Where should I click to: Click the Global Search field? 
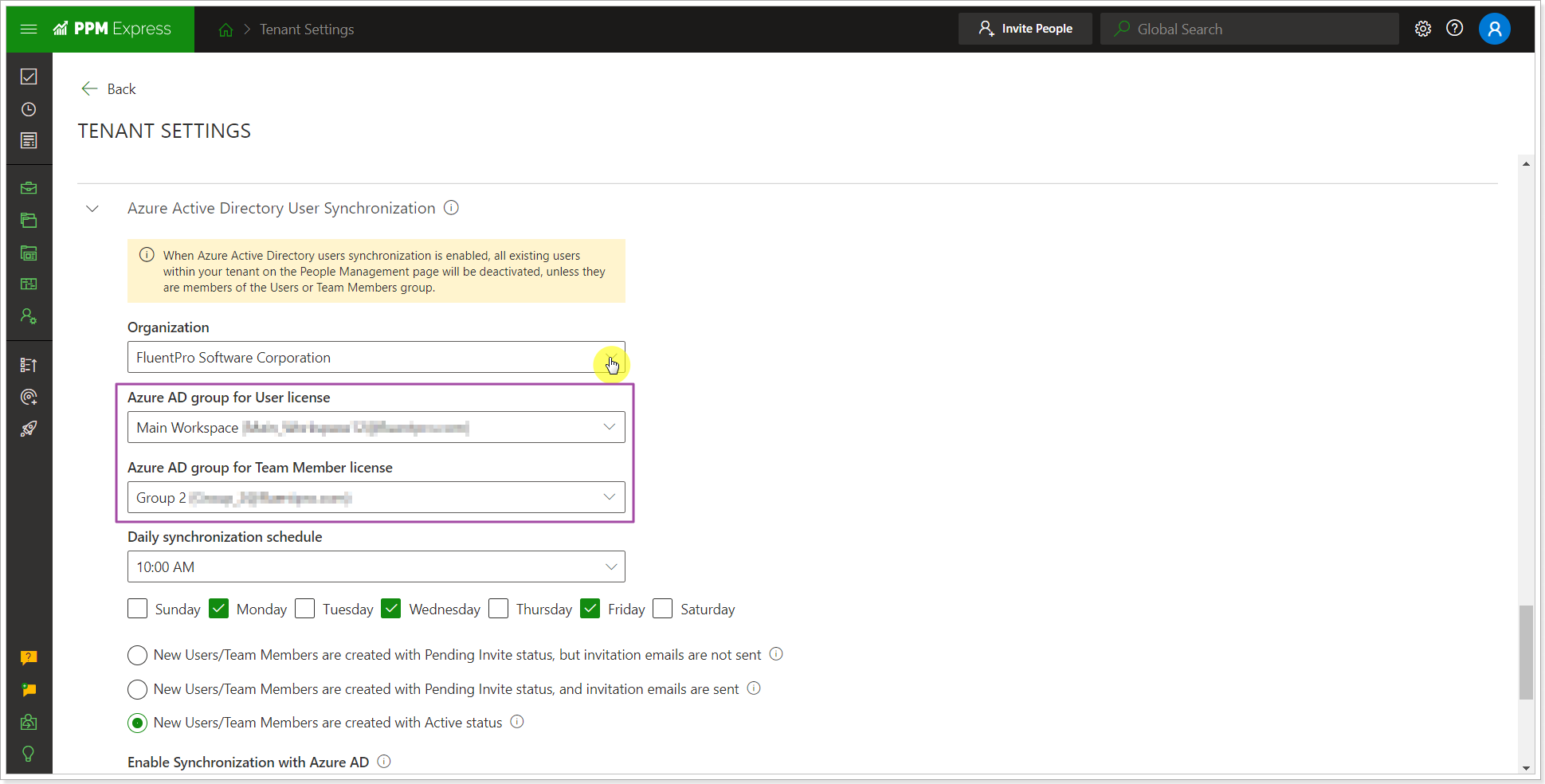coord(1249,29)
